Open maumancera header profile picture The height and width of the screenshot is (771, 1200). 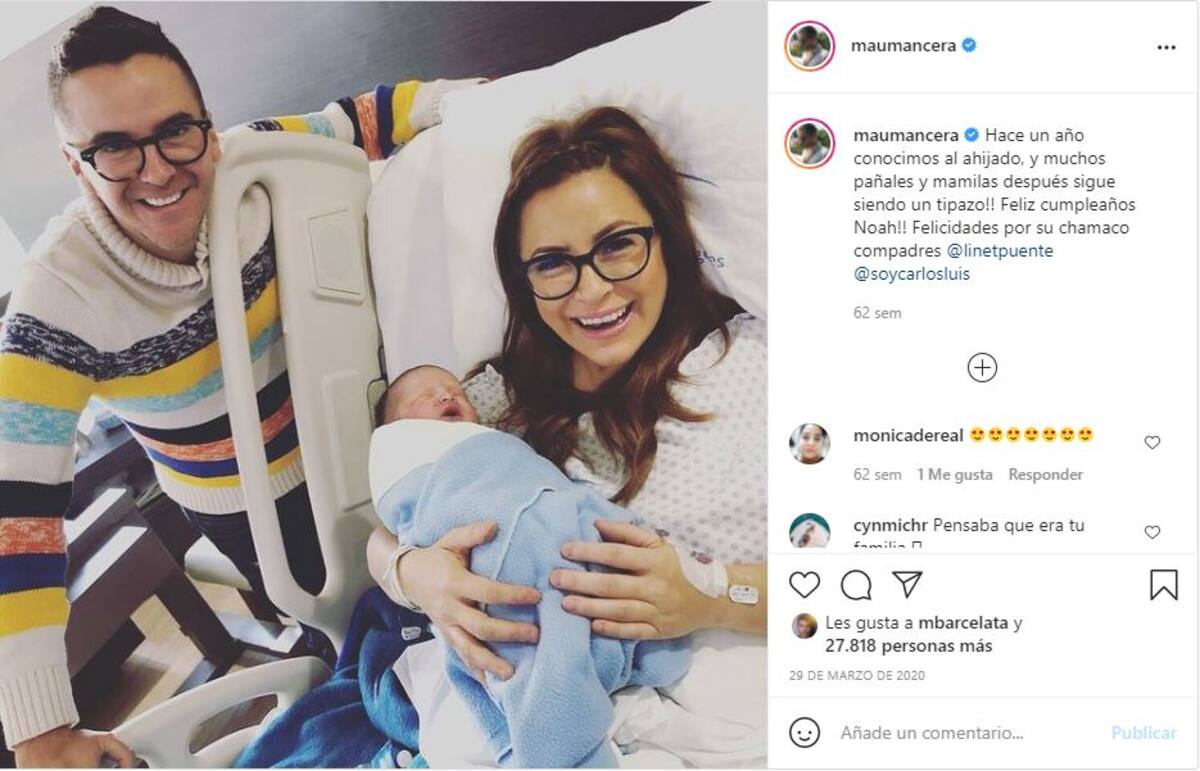(x=810, y=46)
